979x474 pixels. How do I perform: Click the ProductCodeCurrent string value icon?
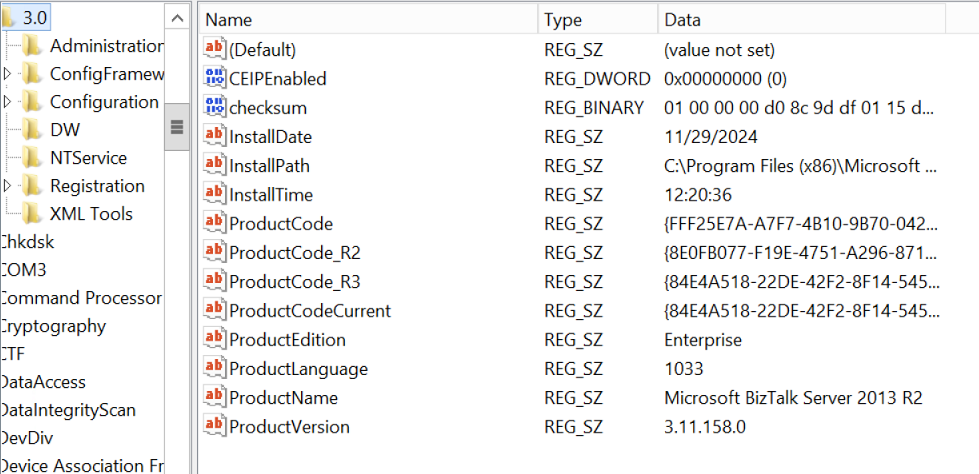pos(214,310)
